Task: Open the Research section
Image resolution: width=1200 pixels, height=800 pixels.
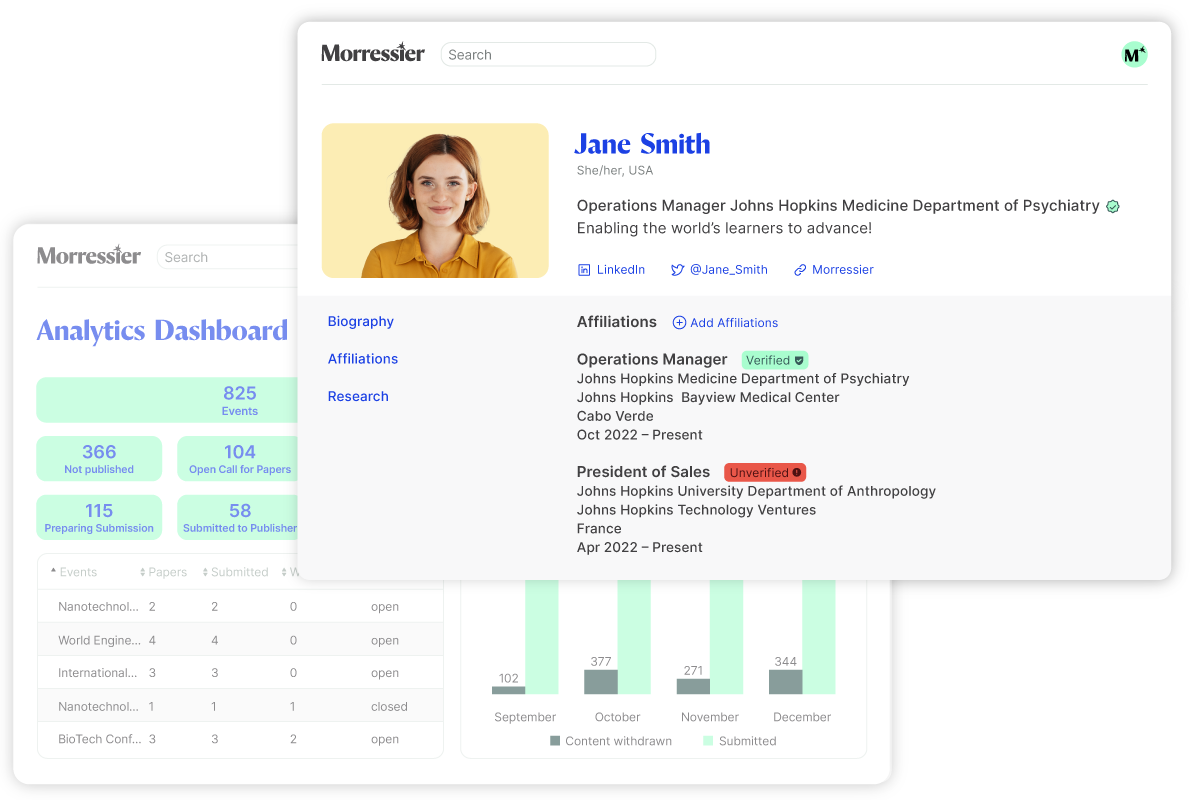Action: tap(358, 397)
